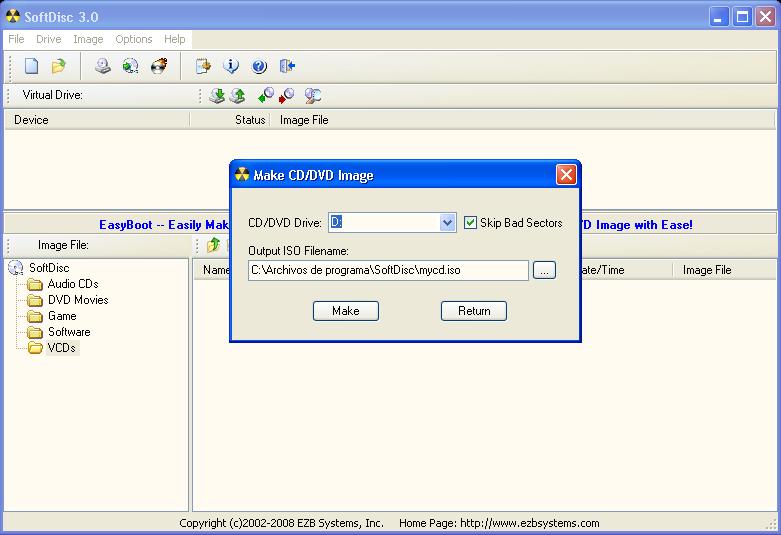Select the Audio CDs folder in tree
781x535 pixels.
coord(73,284)
